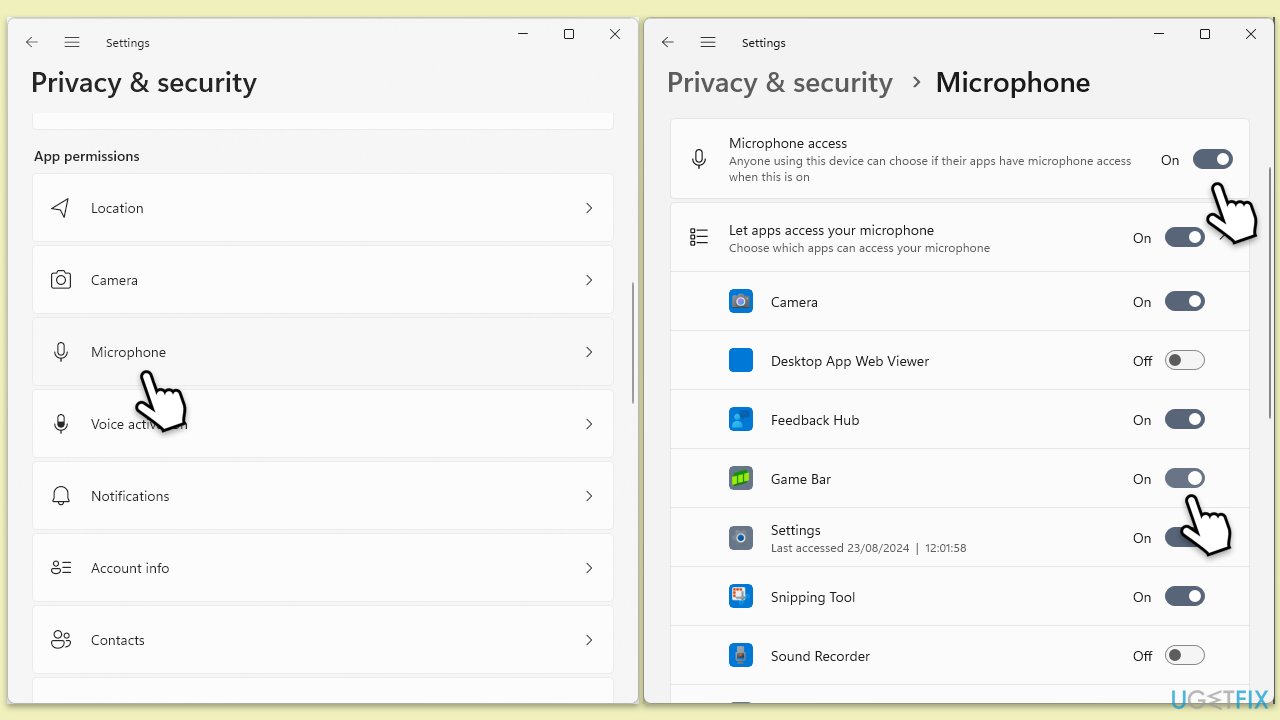Click the Account info icon

click(61, 568)
